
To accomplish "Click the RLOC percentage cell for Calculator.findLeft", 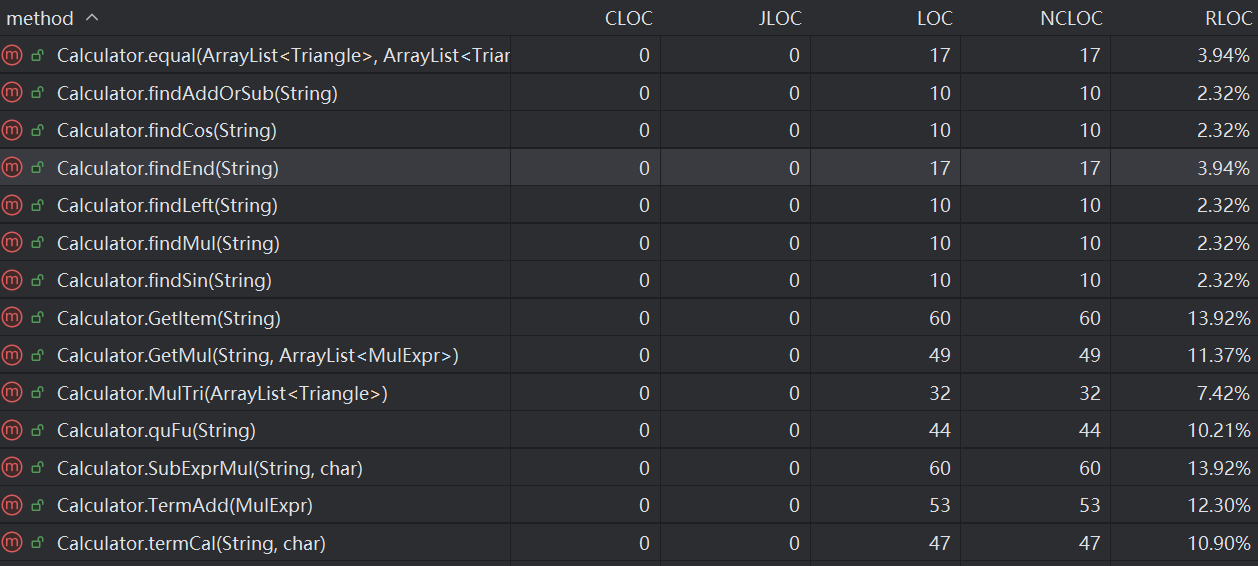I will point(1223,205).
